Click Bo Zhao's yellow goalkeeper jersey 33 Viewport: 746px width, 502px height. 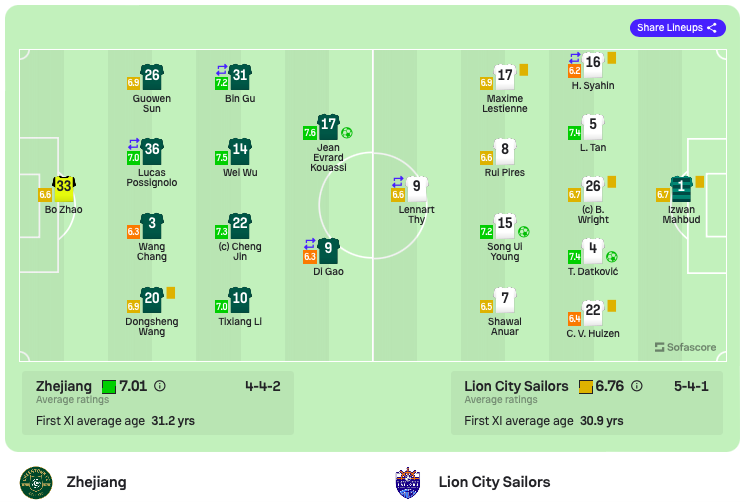coord(64,188)
